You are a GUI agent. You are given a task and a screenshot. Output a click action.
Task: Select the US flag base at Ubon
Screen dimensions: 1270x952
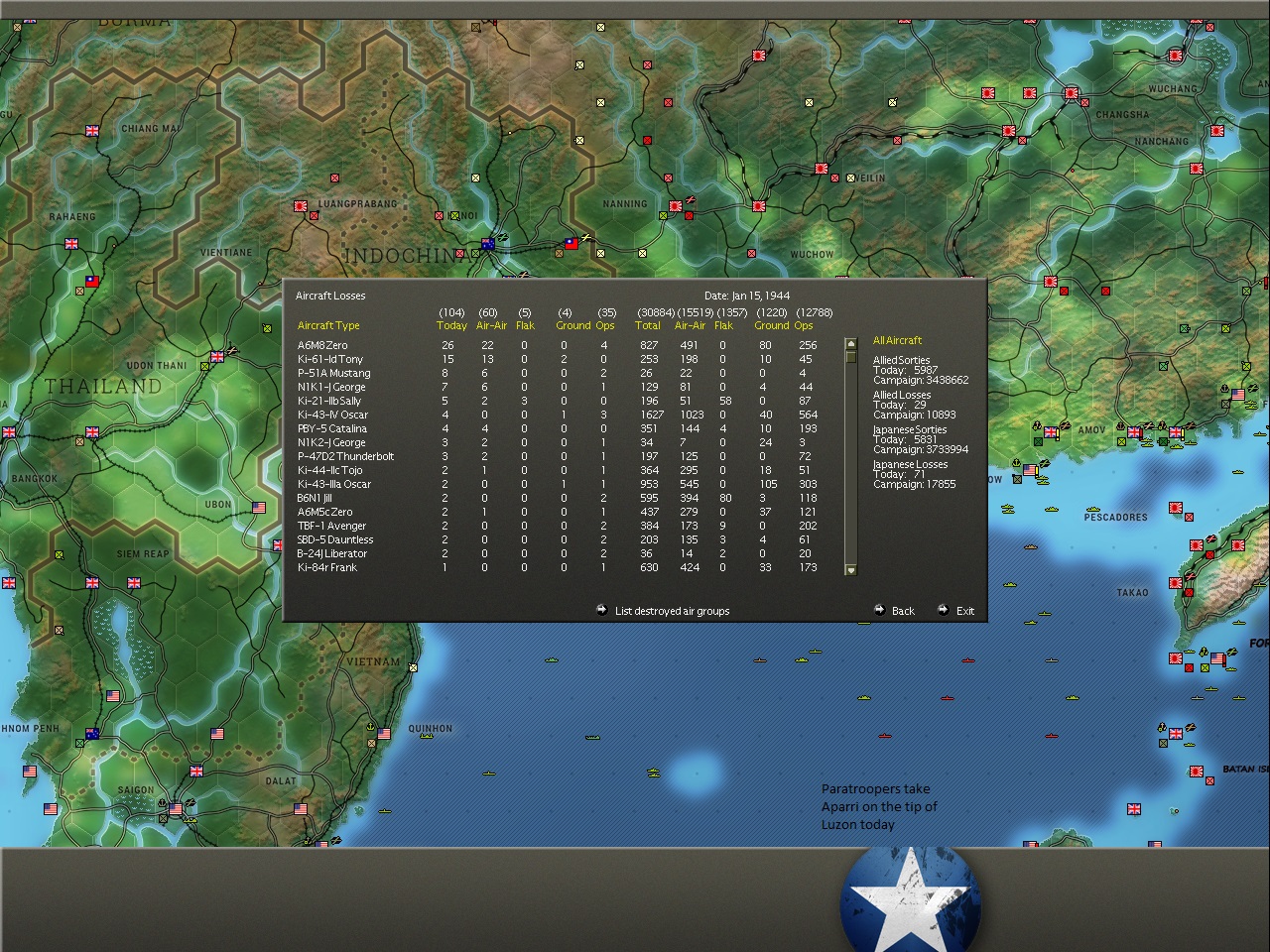coord(259,507)
